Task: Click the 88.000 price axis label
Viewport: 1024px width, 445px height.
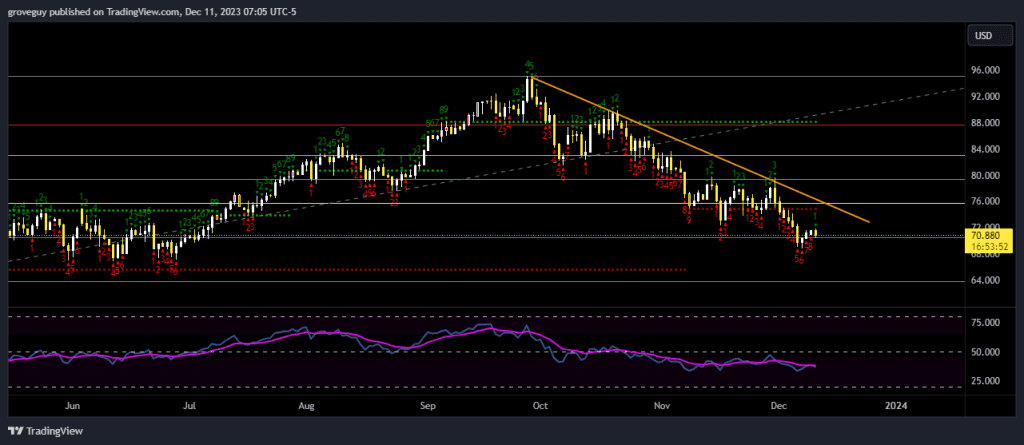Action: click(x=985, y=123)
